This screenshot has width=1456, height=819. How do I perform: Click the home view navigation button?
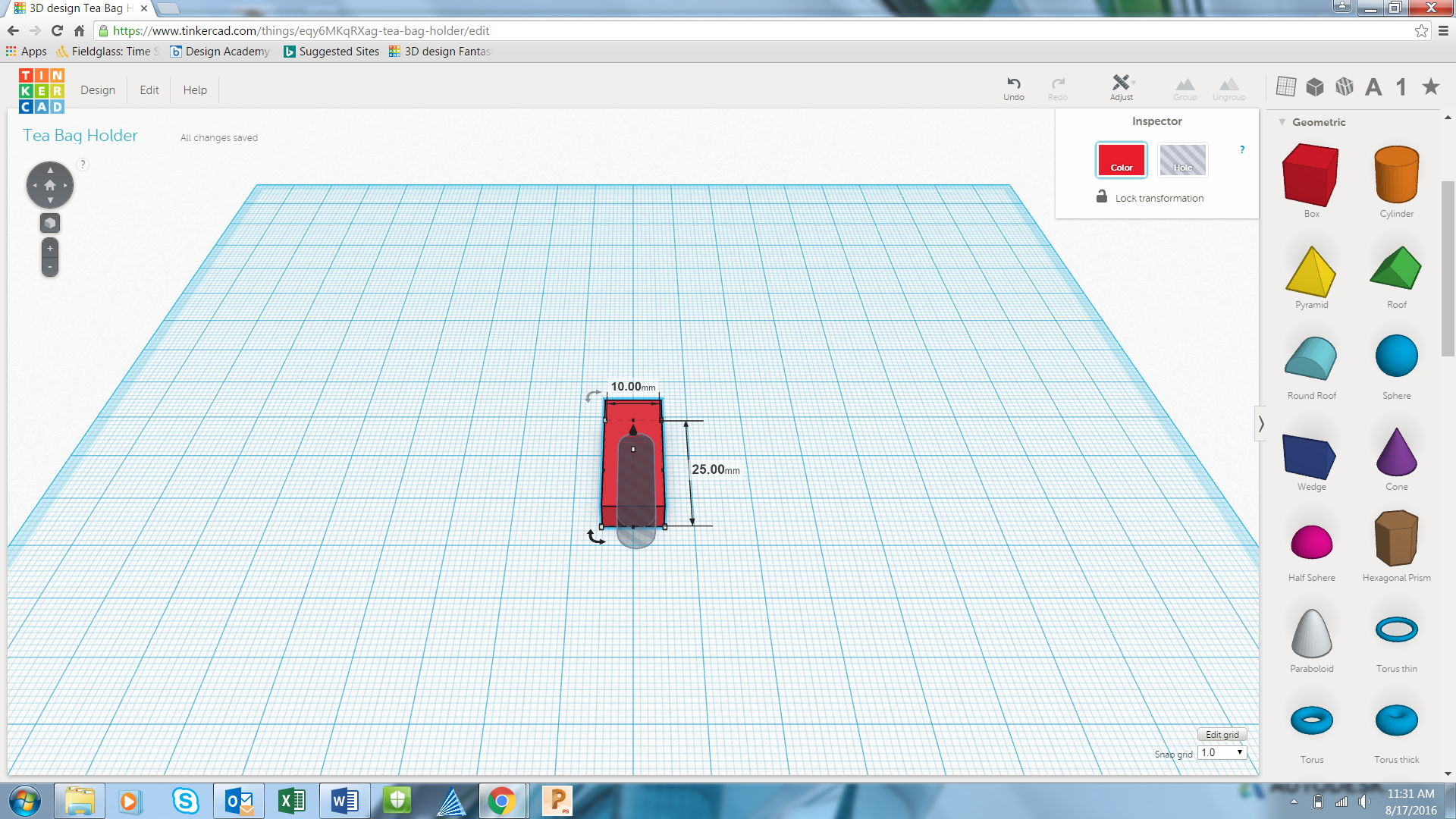[x=50, y=185]
